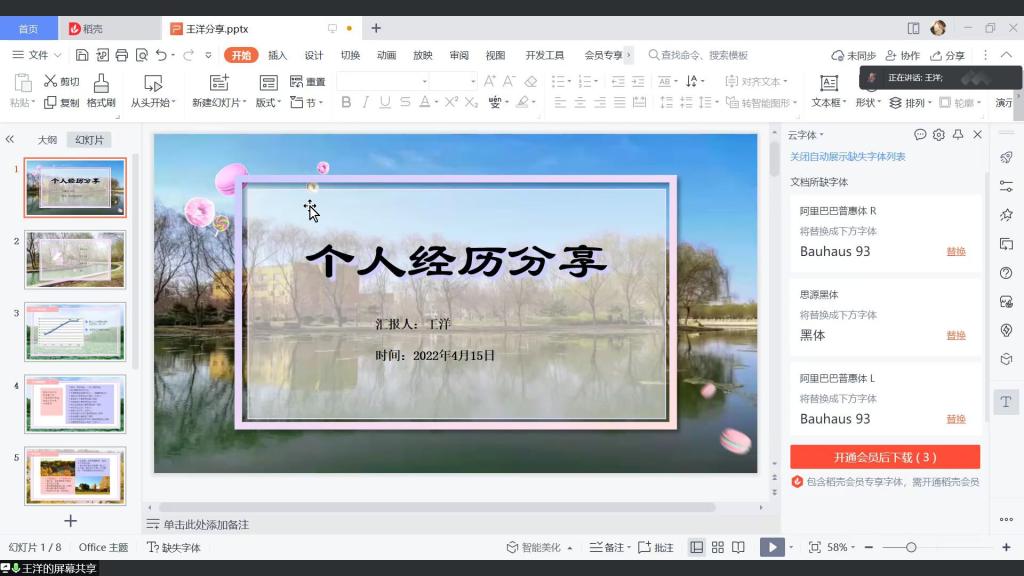Start slideshow from status bar play button

click(771, 547)
